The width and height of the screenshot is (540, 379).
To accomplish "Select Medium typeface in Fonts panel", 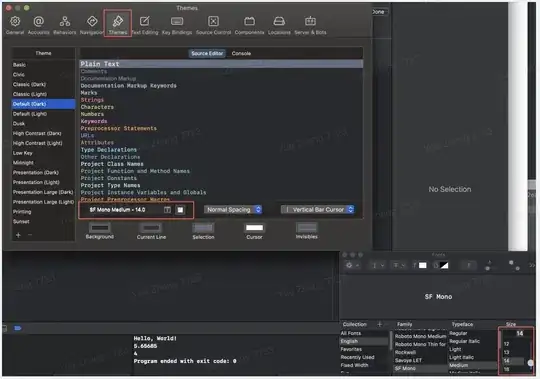I will pos(459,365).
